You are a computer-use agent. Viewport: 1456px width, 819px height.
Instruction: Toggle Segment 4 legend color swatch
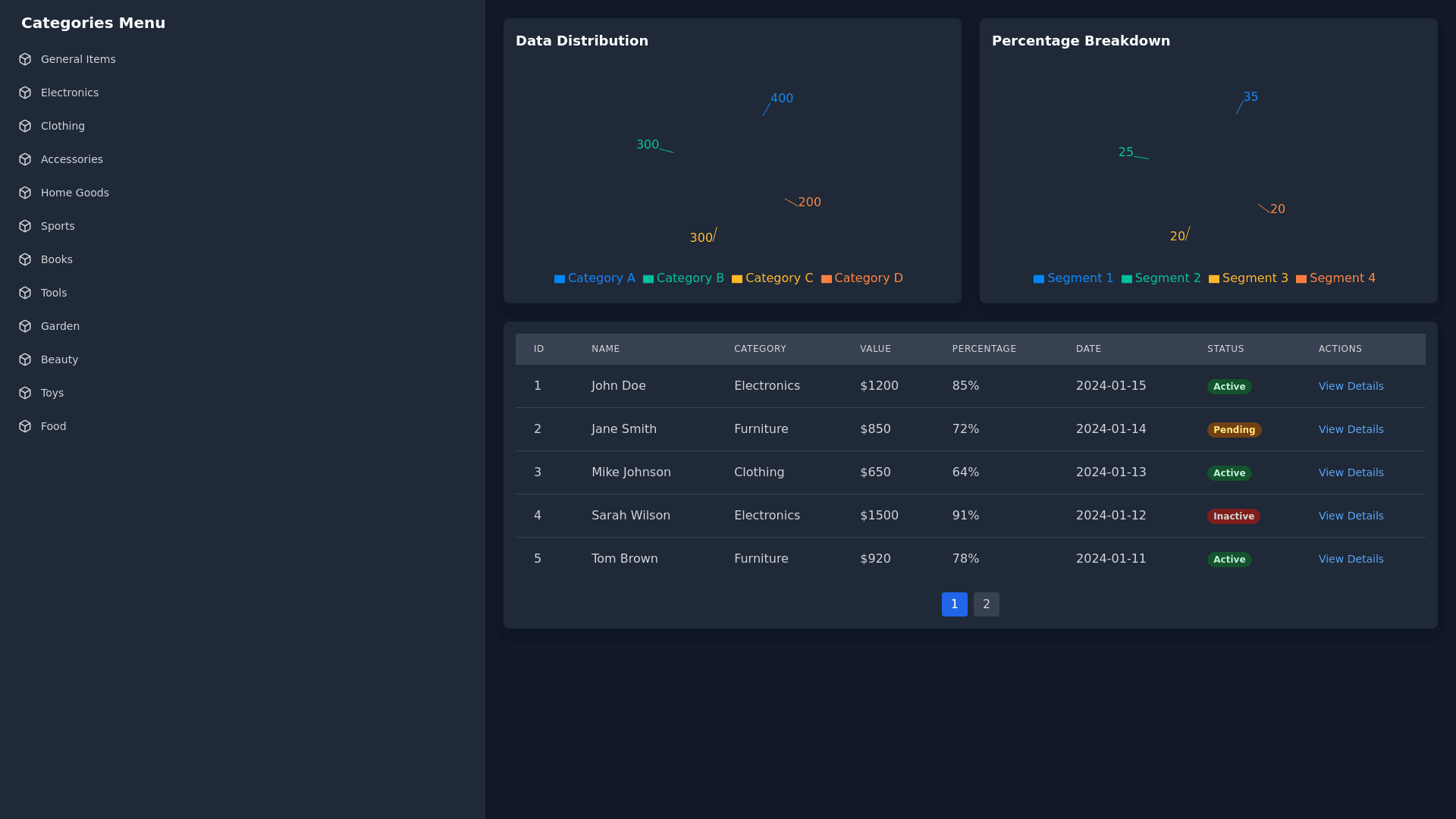(1301, 279)
